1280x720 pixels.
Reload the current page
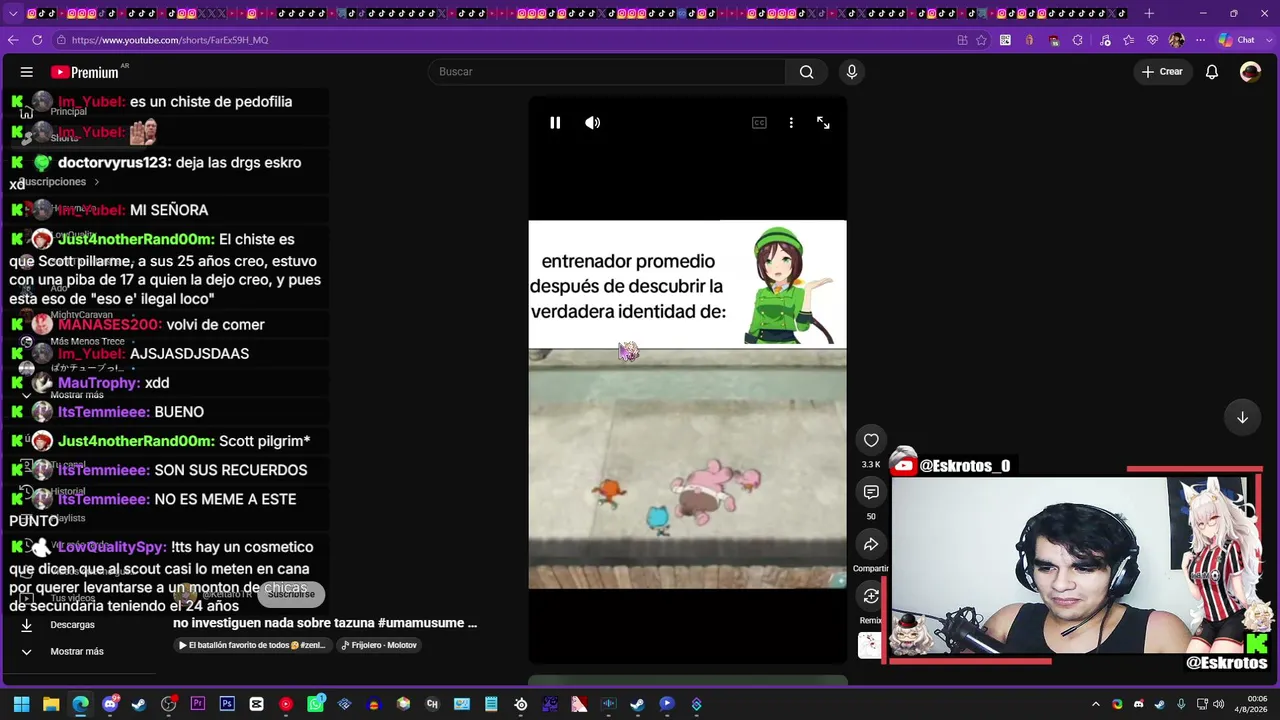tap(37, 40)
